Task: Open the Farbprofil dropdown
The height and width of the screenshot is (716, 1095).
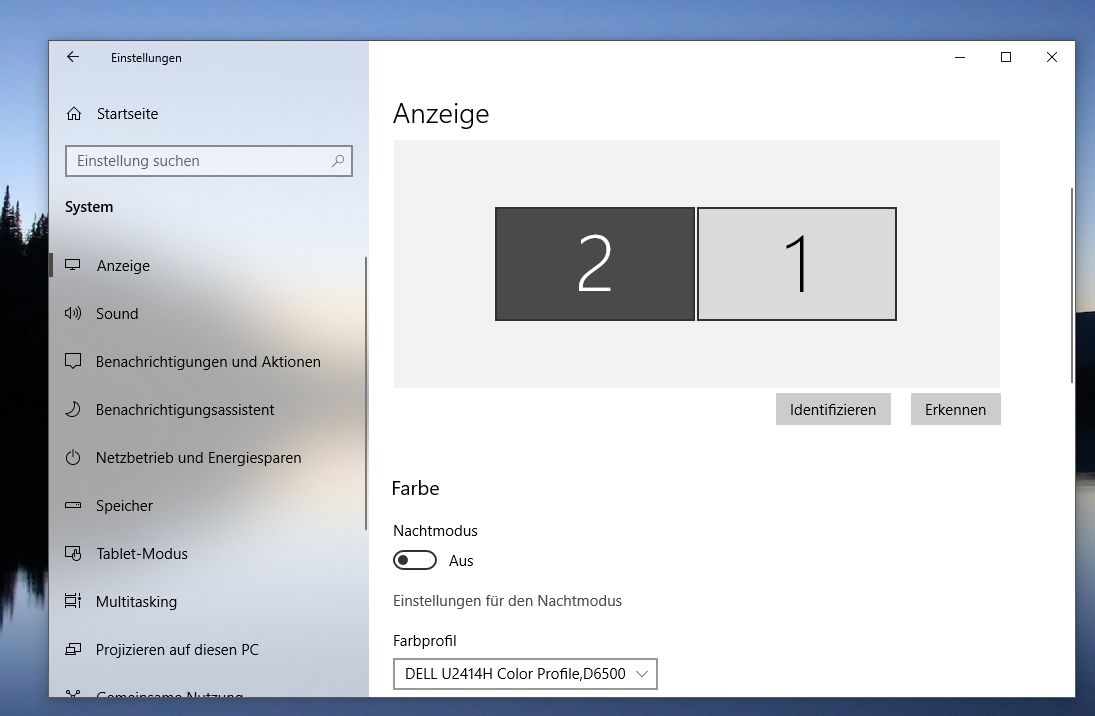Action: [x=525, y=673]
